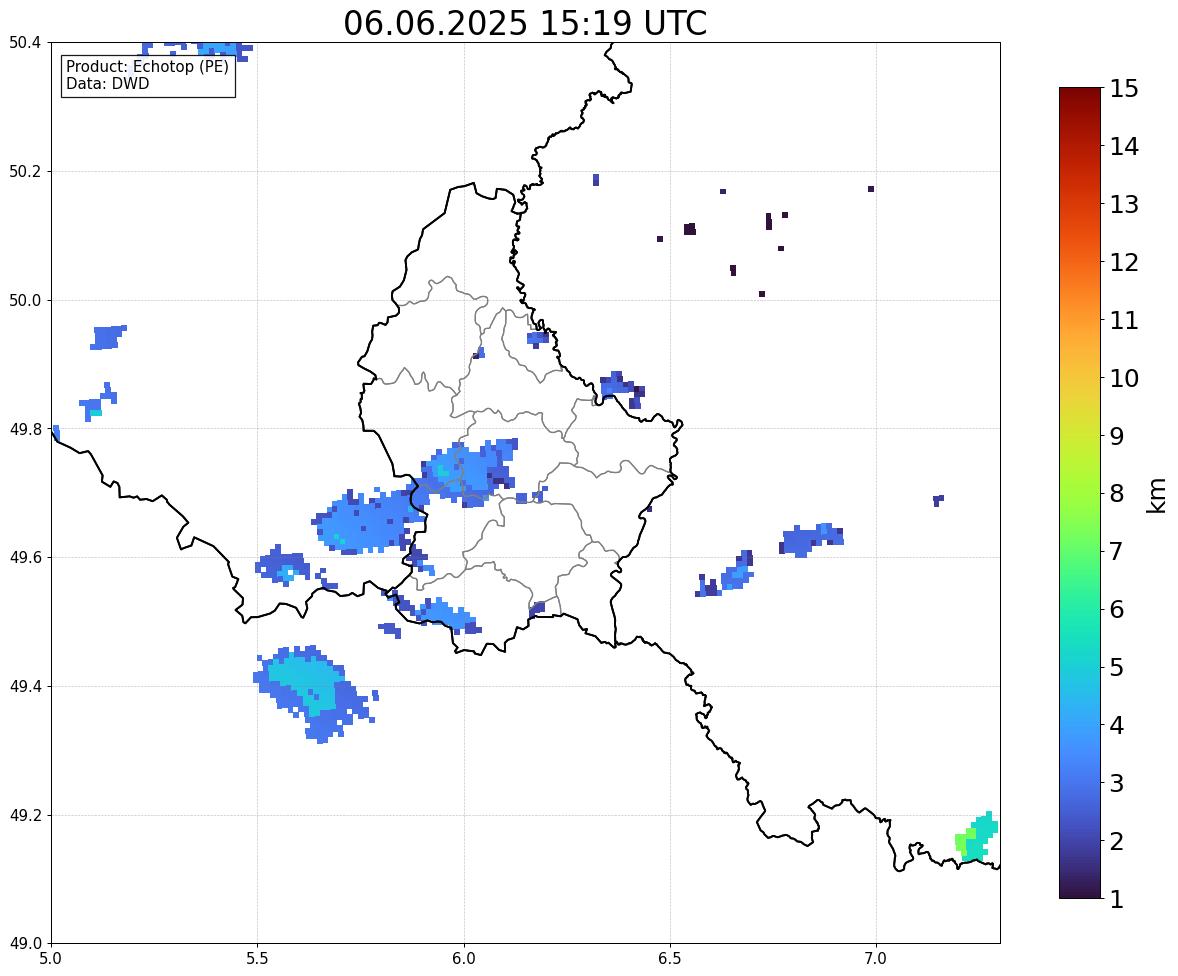Screen dimensions: 1178x976
Task: Click latitude axis label '49.0'
Action: click(25, 944)
